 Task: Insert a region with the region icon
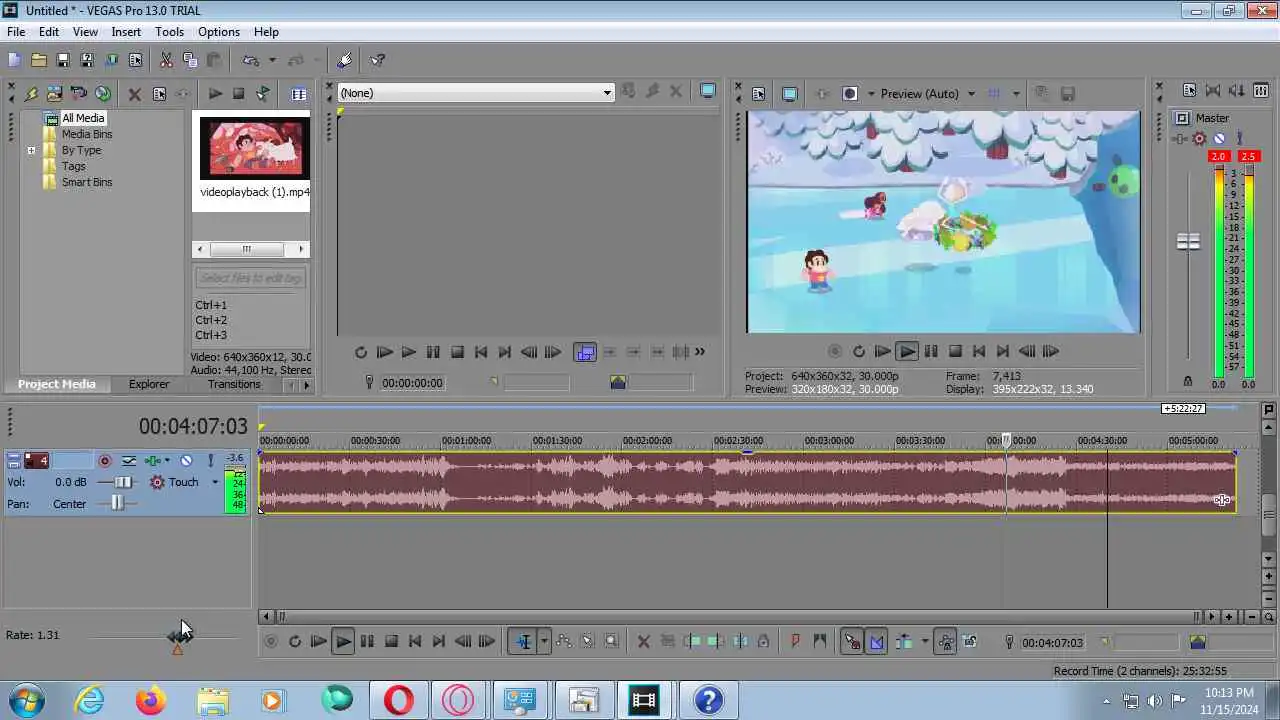coord(819,642)
